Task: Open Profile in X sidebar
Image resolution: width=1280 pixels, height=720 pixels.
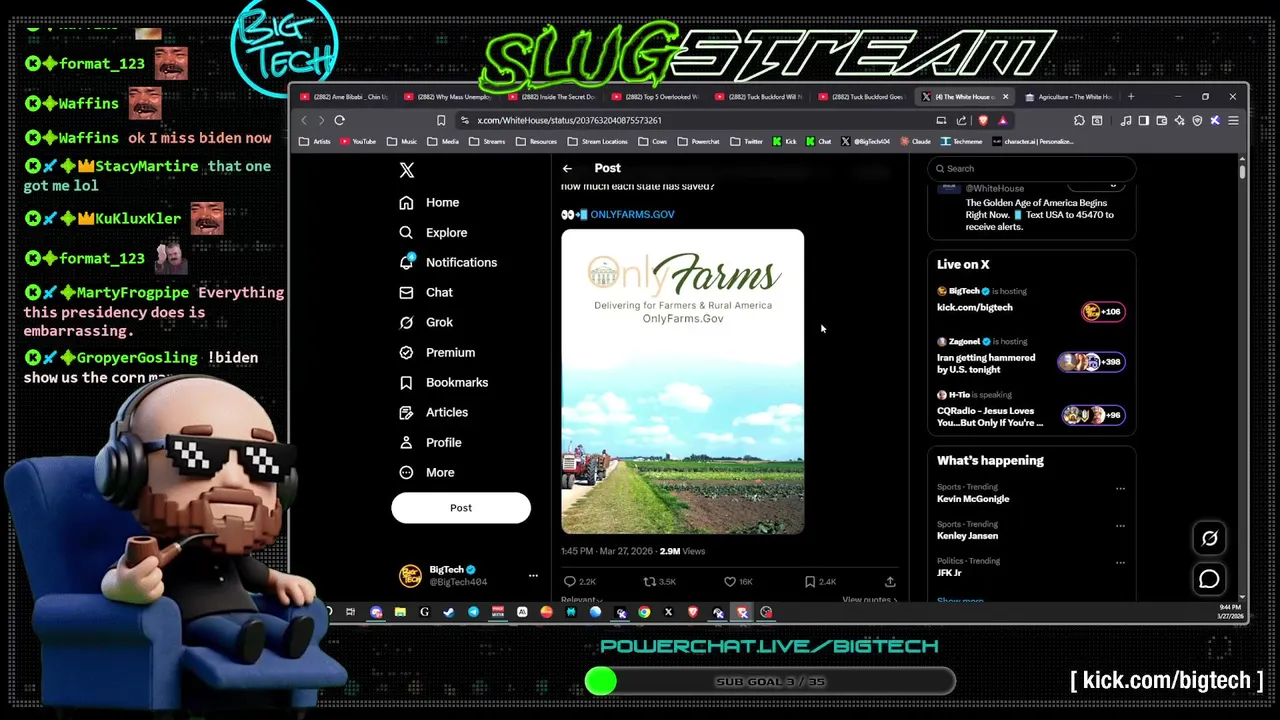Action: tap(430, 443)
